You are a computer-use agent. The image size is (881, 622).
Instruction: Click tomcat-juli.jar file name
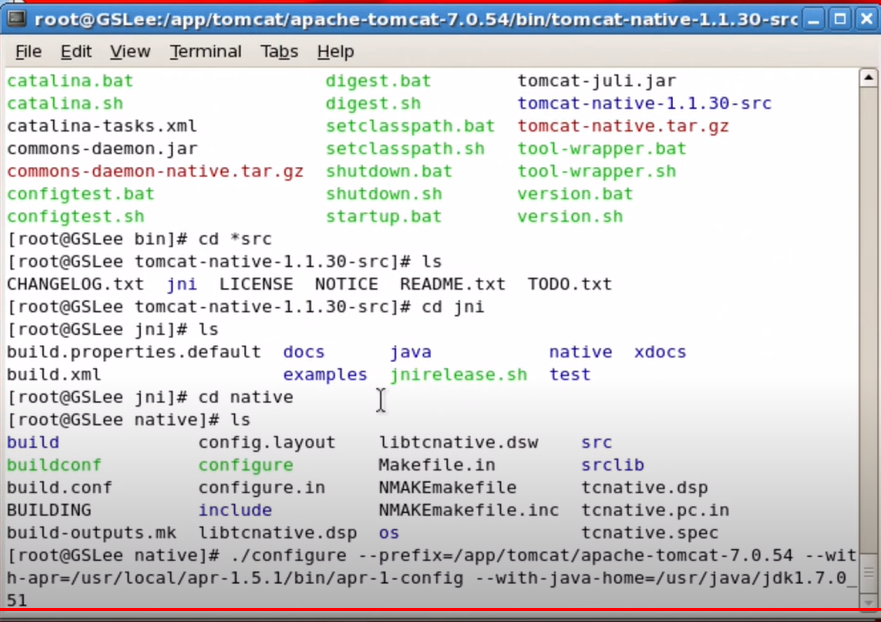click(x=597, y=81)
